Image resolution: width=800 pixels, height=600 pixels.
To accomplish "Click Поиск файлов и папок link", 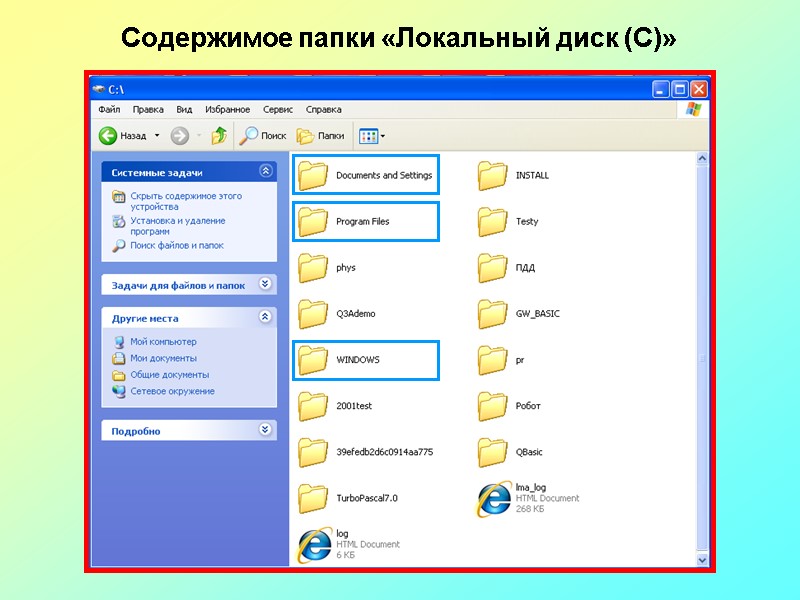I will click(177, 245).
